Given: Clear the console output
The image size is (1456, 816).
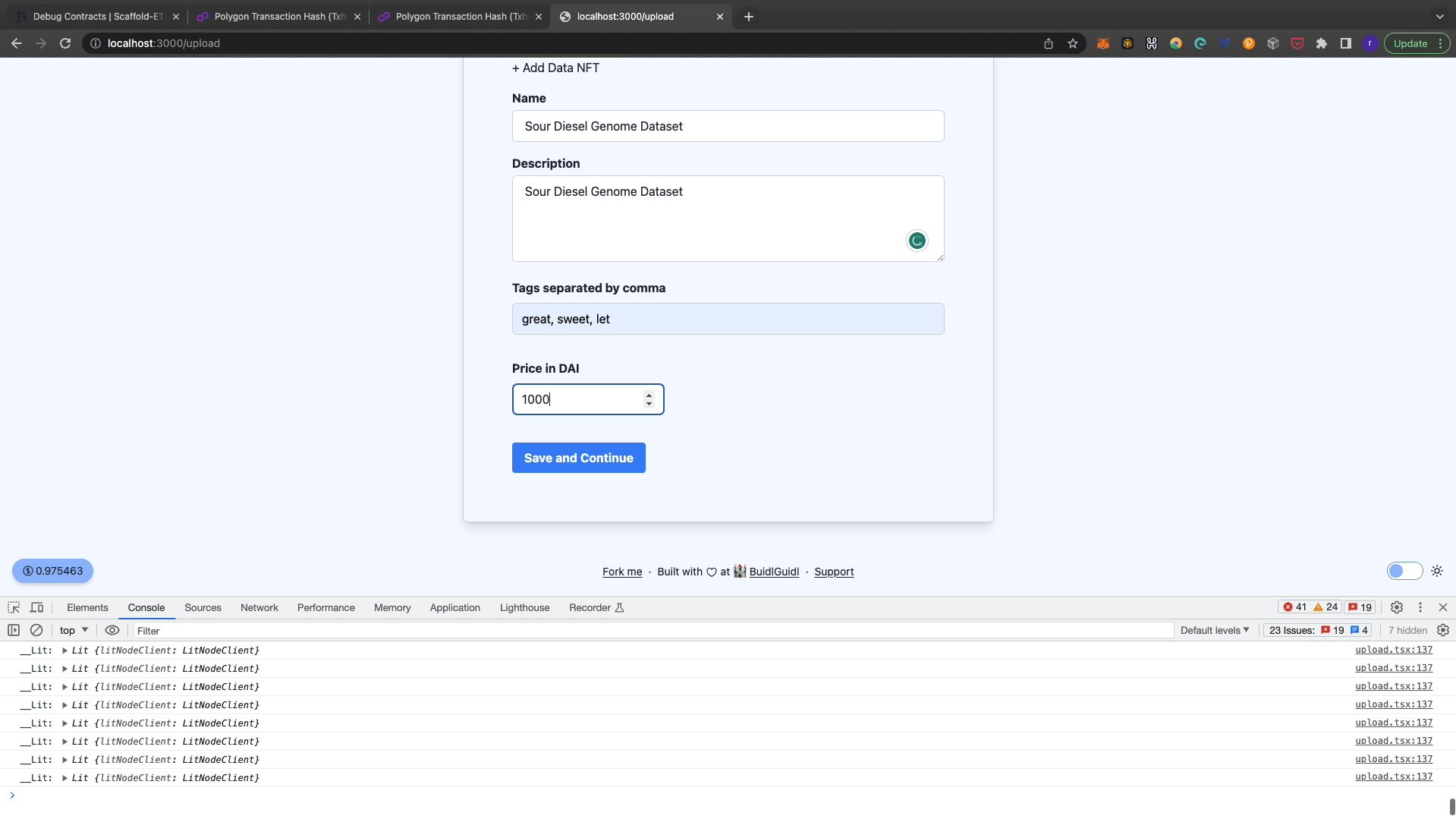Looking at the screenshot, I should tap(36, 630).
